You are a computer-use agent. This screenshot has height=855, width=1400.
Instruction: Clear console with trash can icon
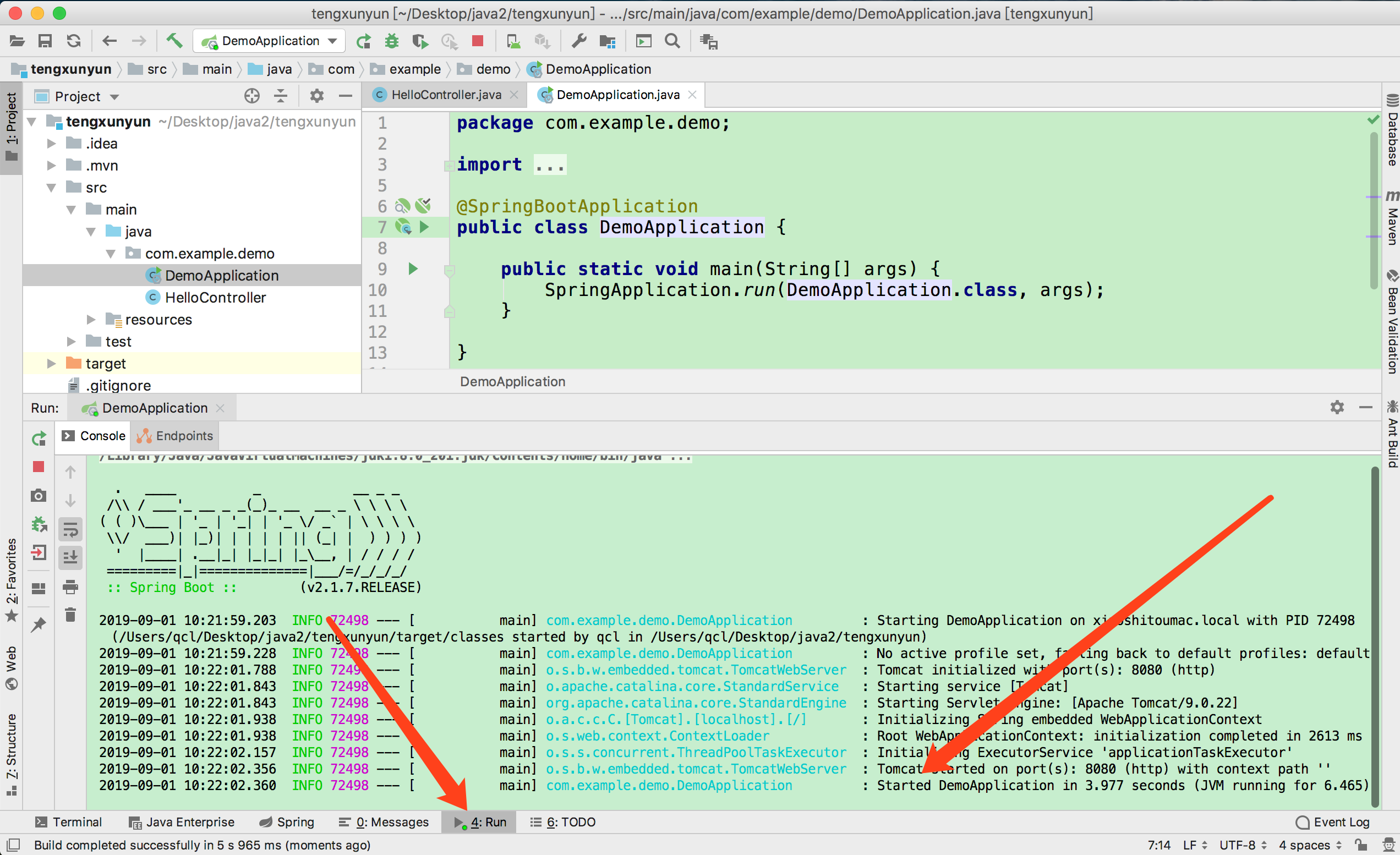[x=70, y=615]
